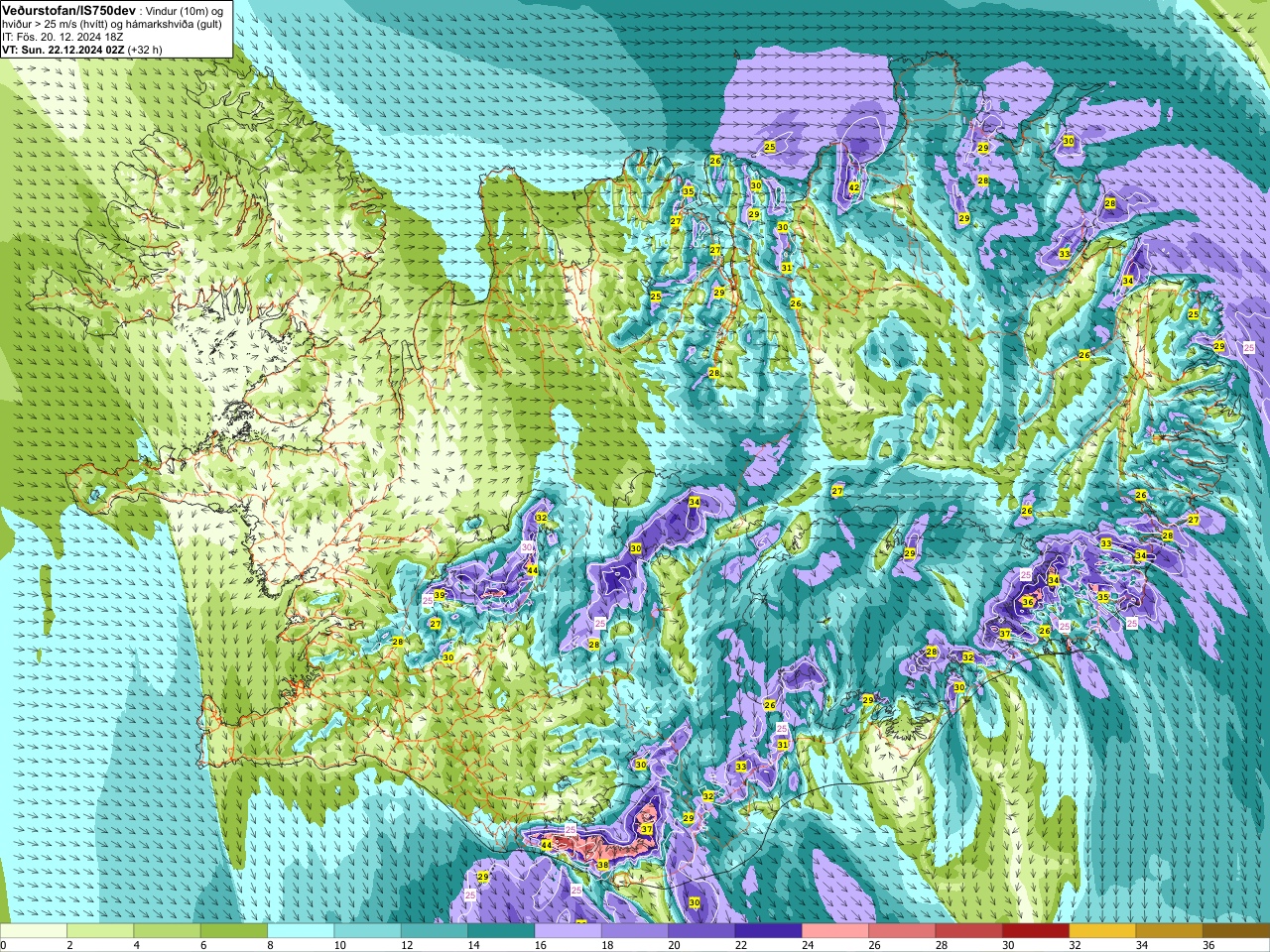Click the 2–4 m/s light green legend swatch
1270x952 pixels.
[x=100, y=931]
